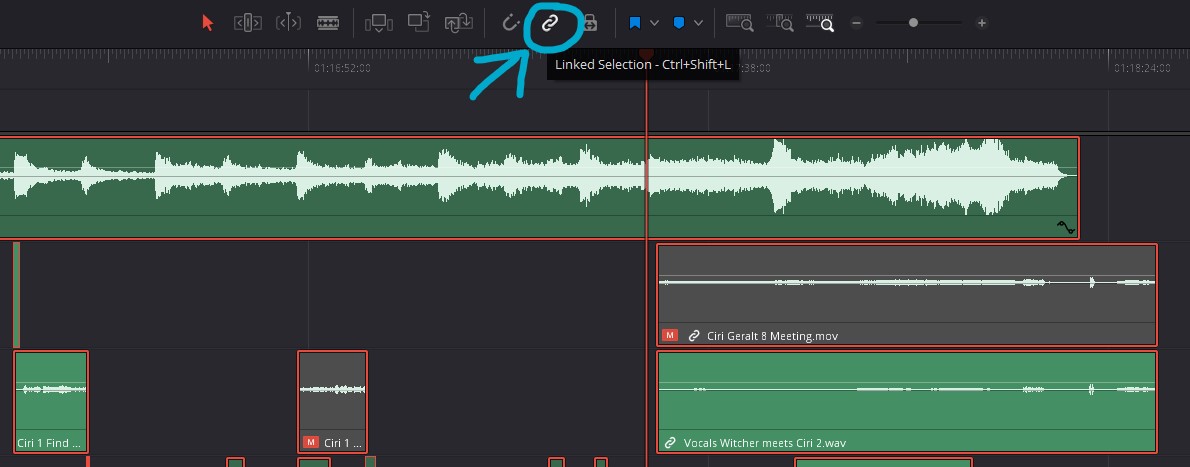Toggle the Position Lock padlock icon
Image resolution: width=1190 pixels, height=467 pixels.
(x=590, y=23)
